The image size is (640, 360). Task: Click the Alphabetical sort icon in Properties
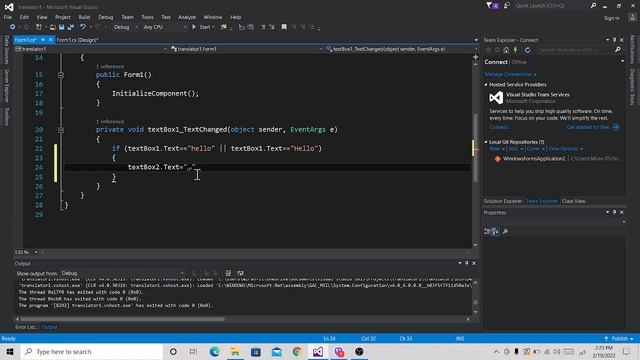click(495, 231)
